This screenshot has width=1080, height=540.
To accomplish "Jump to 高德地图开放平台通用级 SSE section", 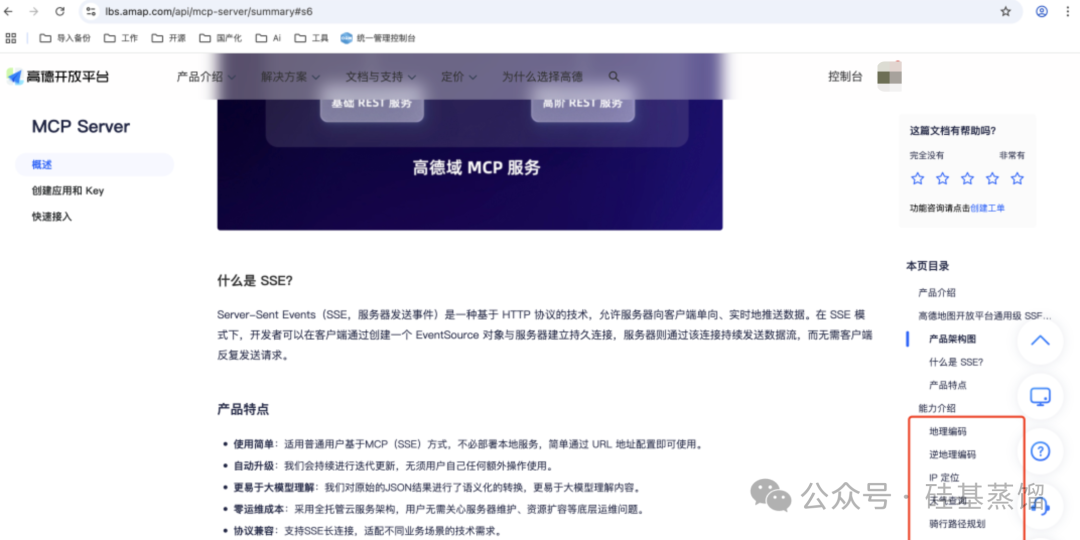I will coord(985,315).
